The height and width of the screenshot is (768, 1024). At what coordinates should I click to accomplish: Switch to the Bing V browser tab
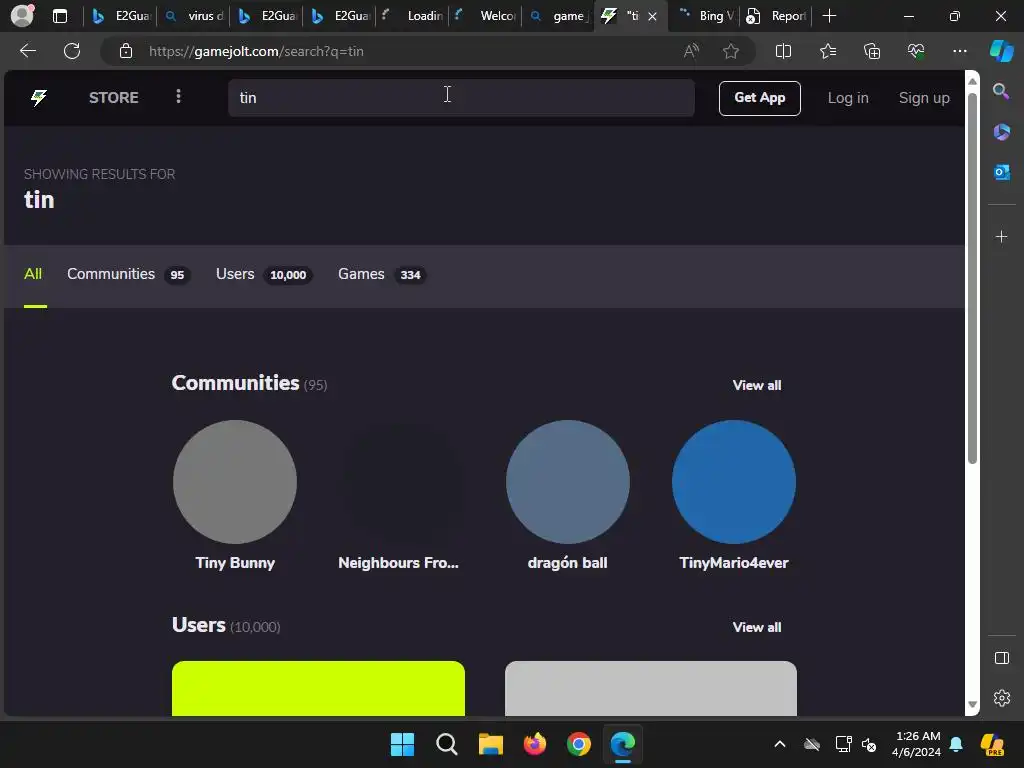[x=707, y=16]
